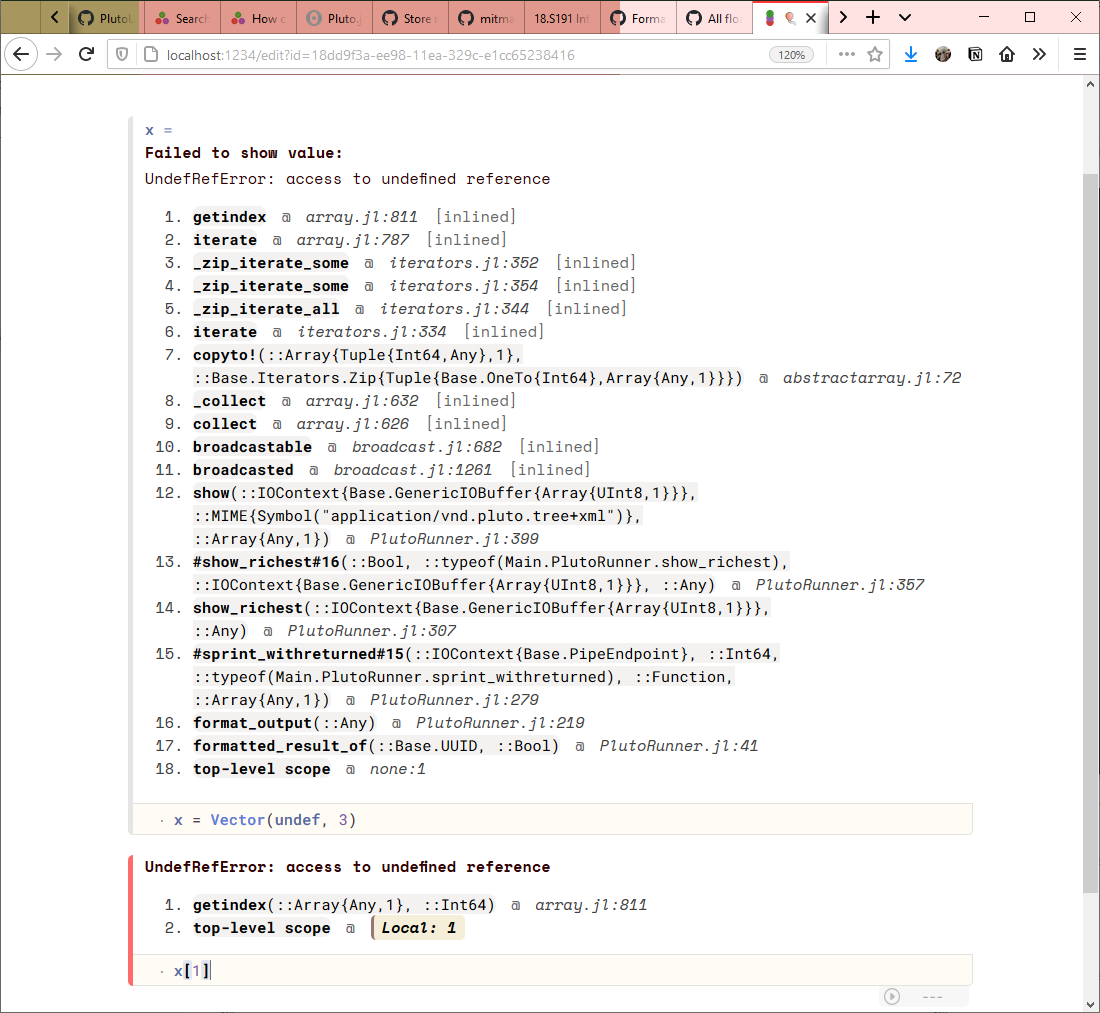This screenshot has width=1100, height=1013.
Task: Click the vertical scrollbar thumb
Action: pos(1090,533)
